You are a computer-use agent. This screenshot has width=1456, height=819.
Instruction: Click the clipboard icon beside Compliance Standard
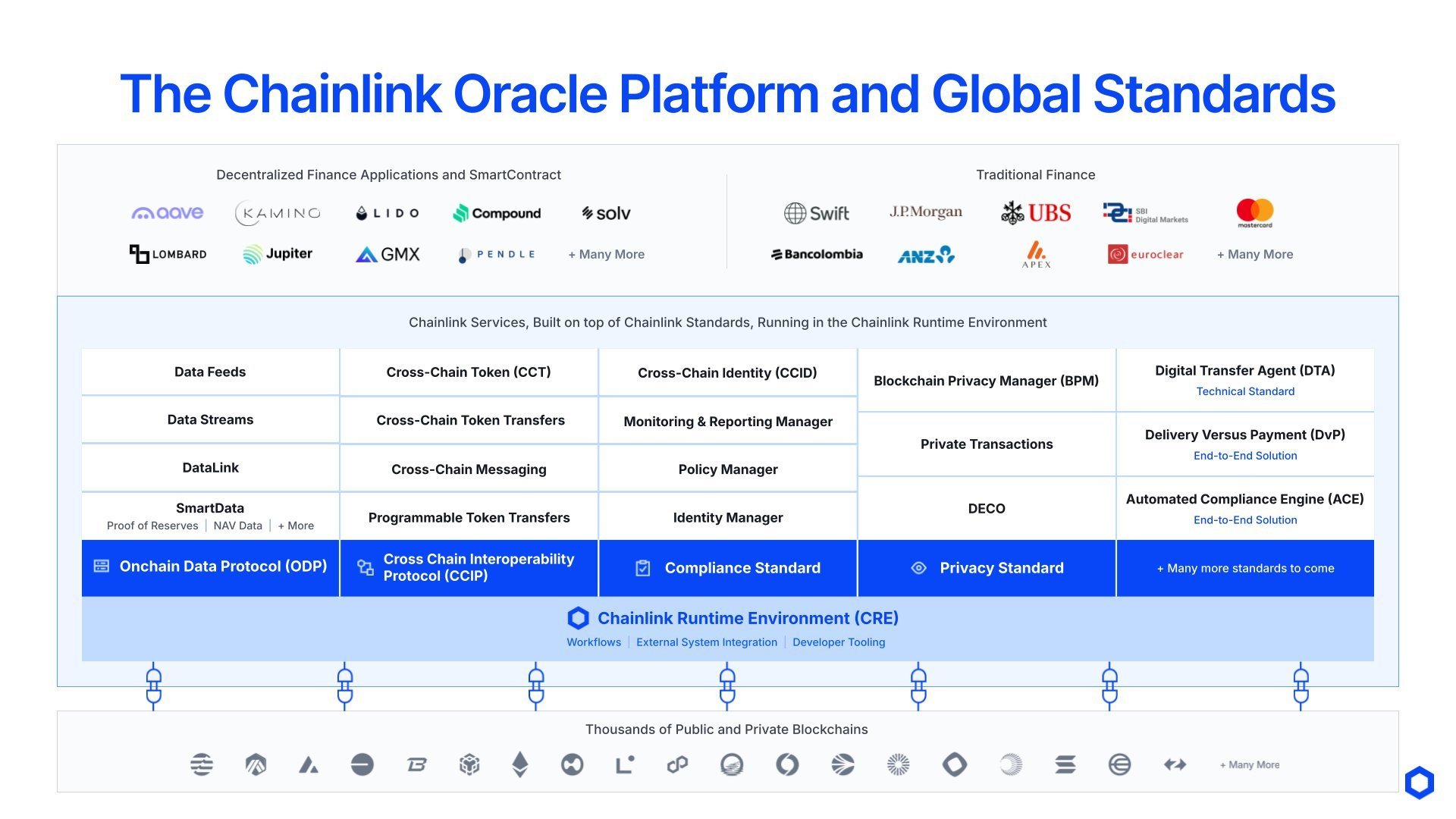pyautogui.click(x=642, y=568)
